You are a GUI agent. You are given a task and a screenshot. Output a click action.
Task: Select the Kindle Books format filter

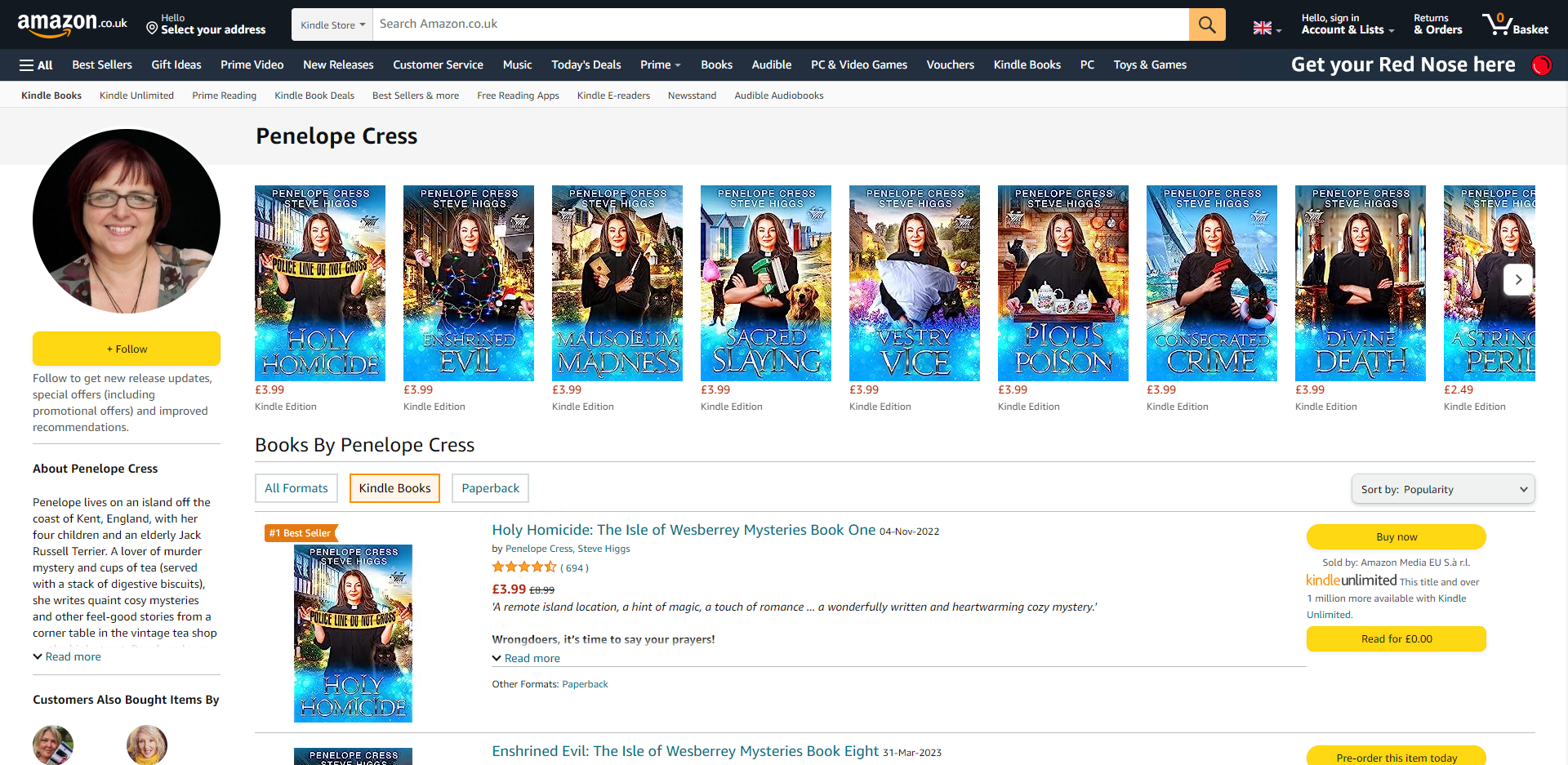pos(394,488)
